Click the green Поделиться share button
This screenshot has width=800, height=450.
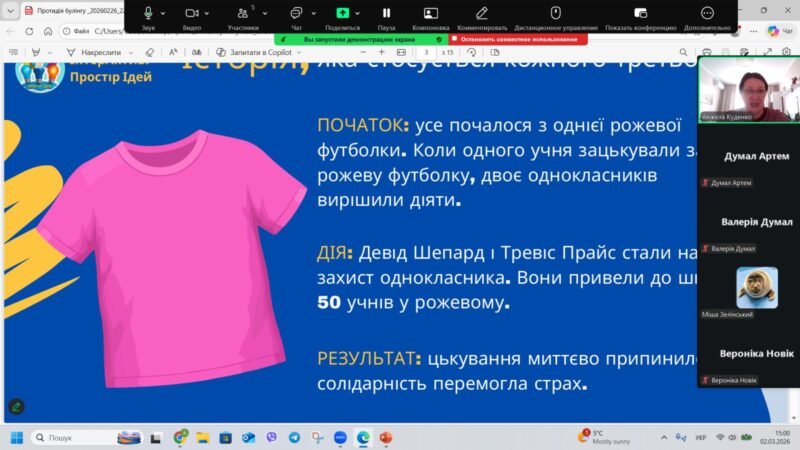(x=343, y=14)
